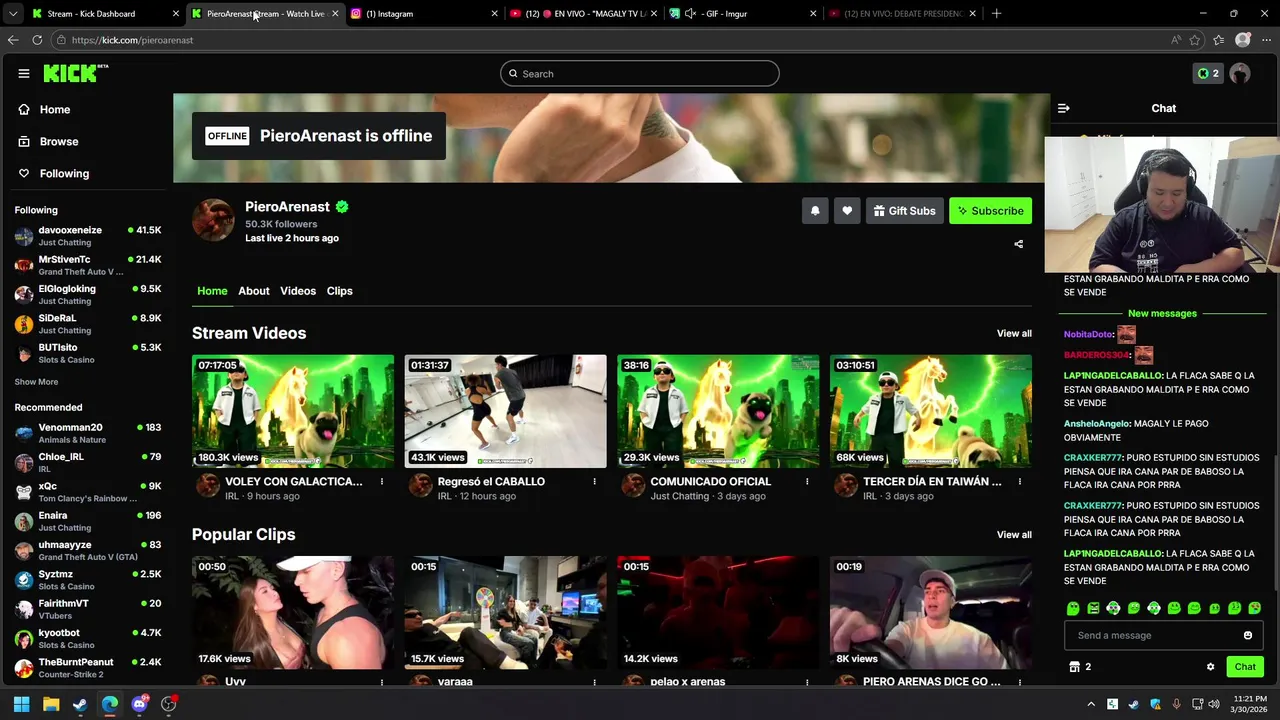This screenshot has width=1280, height=720.
Task: Open the browser tab search dropdown
Action: (x=13, y=14)
